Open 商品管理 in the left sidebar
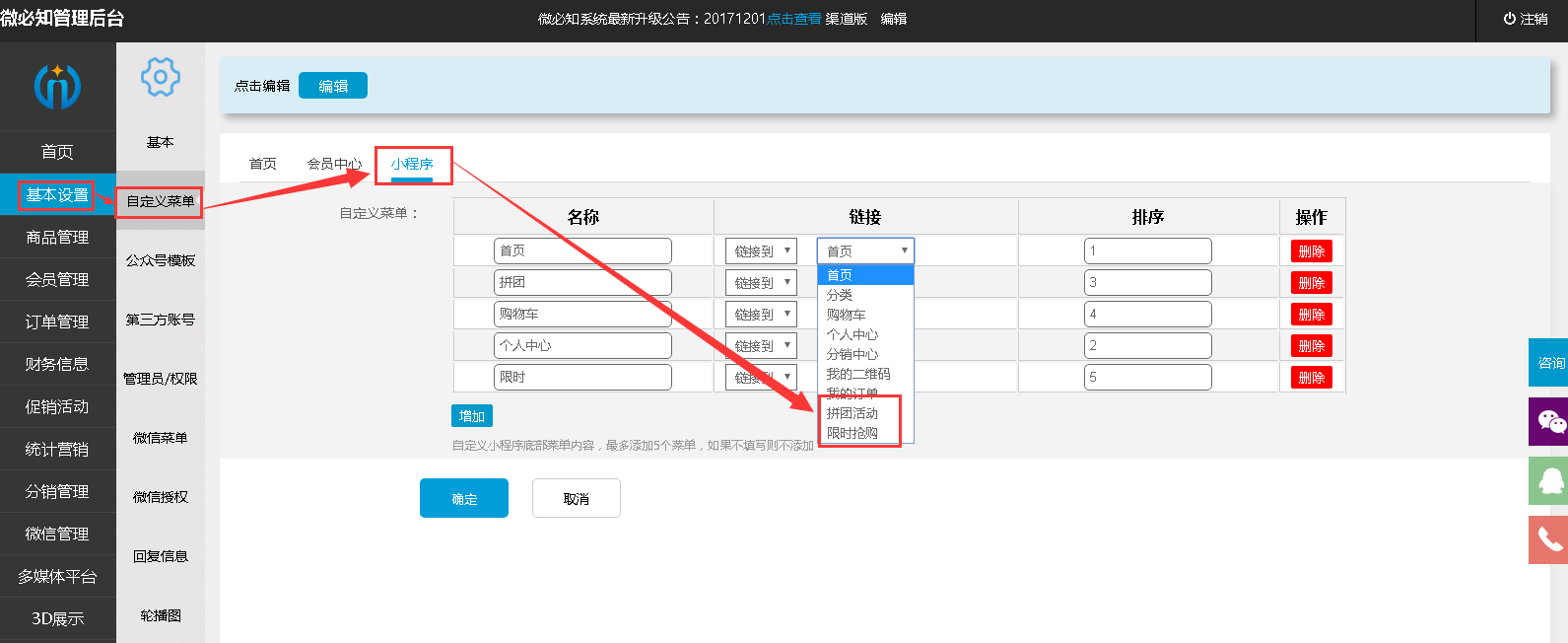The image size is (1568, 643). coord(57,238)
